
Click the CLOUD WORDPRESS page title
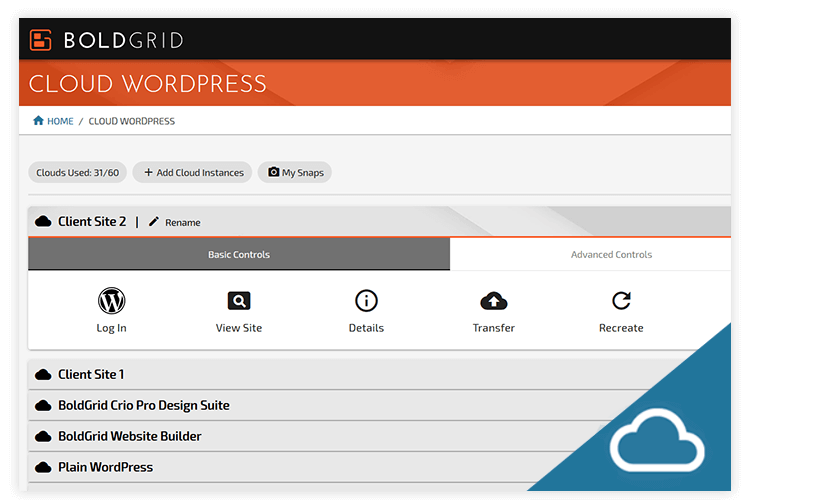[x=148, y=83]
